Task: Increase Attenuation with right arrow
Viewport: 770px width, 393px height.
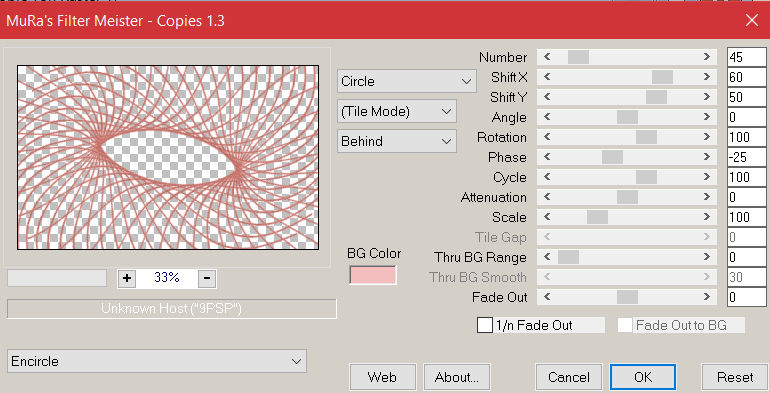Action: tap(707, 197)
